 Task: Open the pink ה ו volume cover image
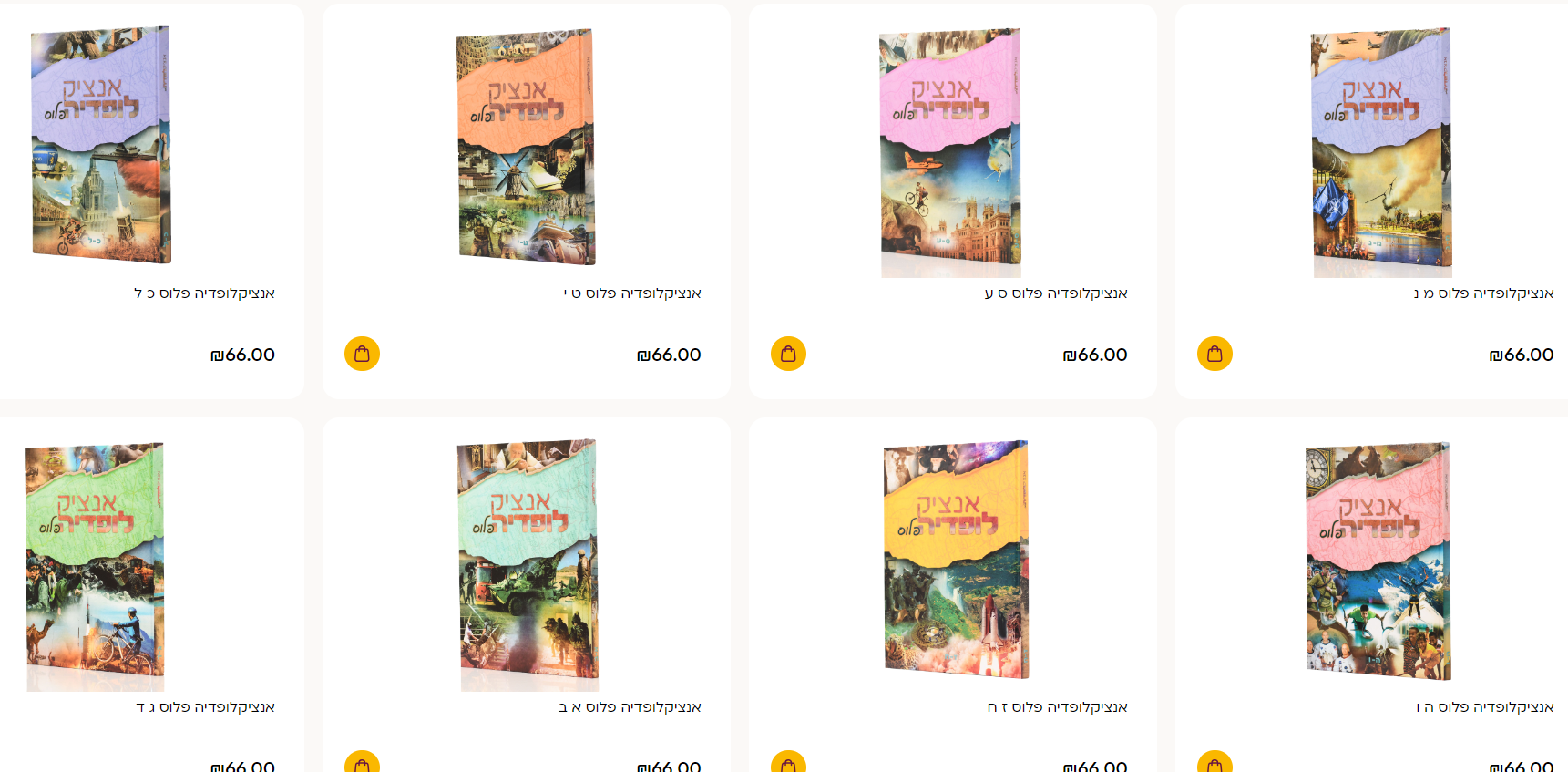tap(1378, 561)
